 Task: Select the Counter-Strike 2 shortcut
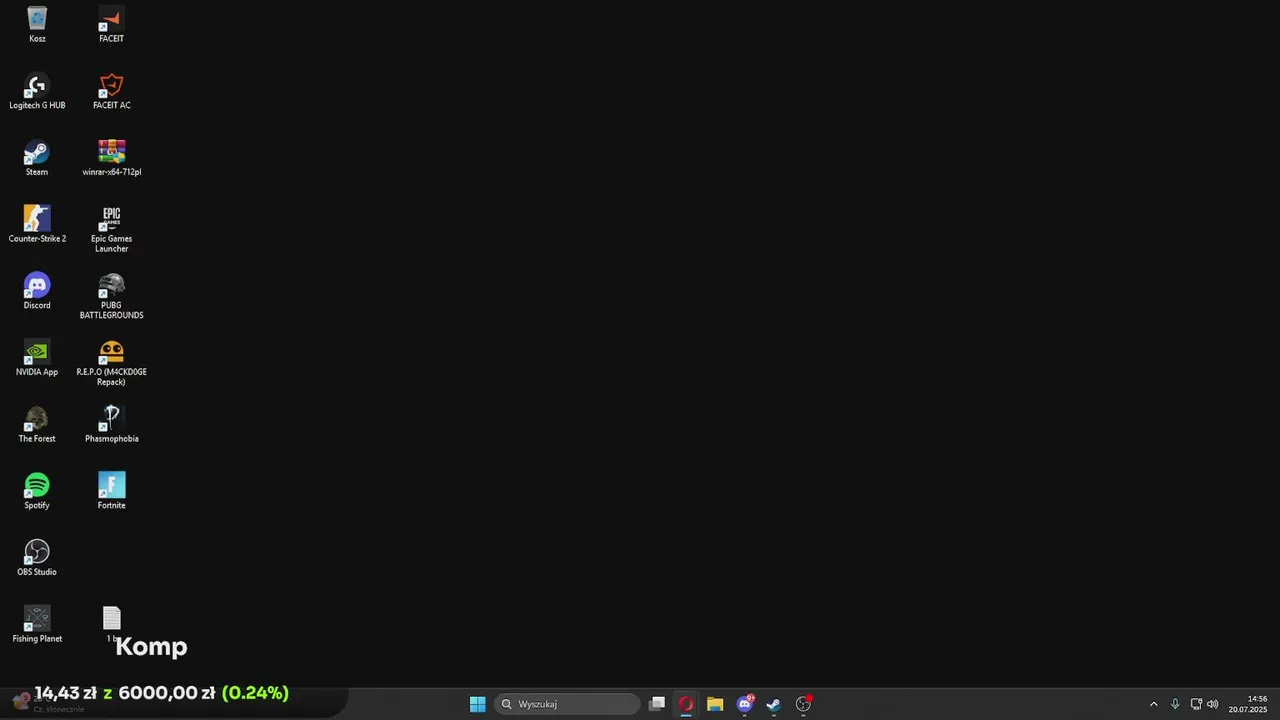[37, 224]
